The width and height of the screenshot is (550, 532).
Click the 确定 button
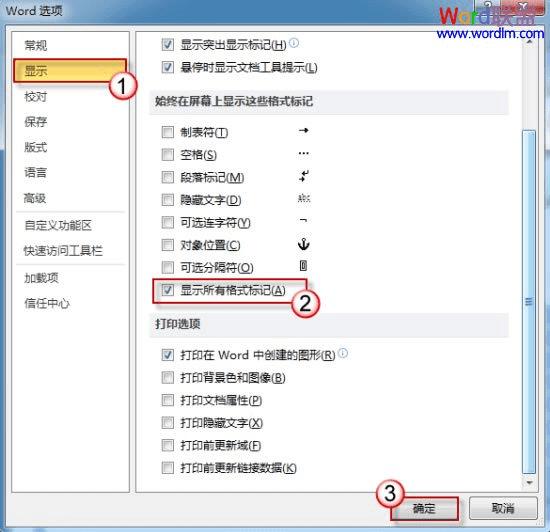pyautogui.click(x=424, y=509)
